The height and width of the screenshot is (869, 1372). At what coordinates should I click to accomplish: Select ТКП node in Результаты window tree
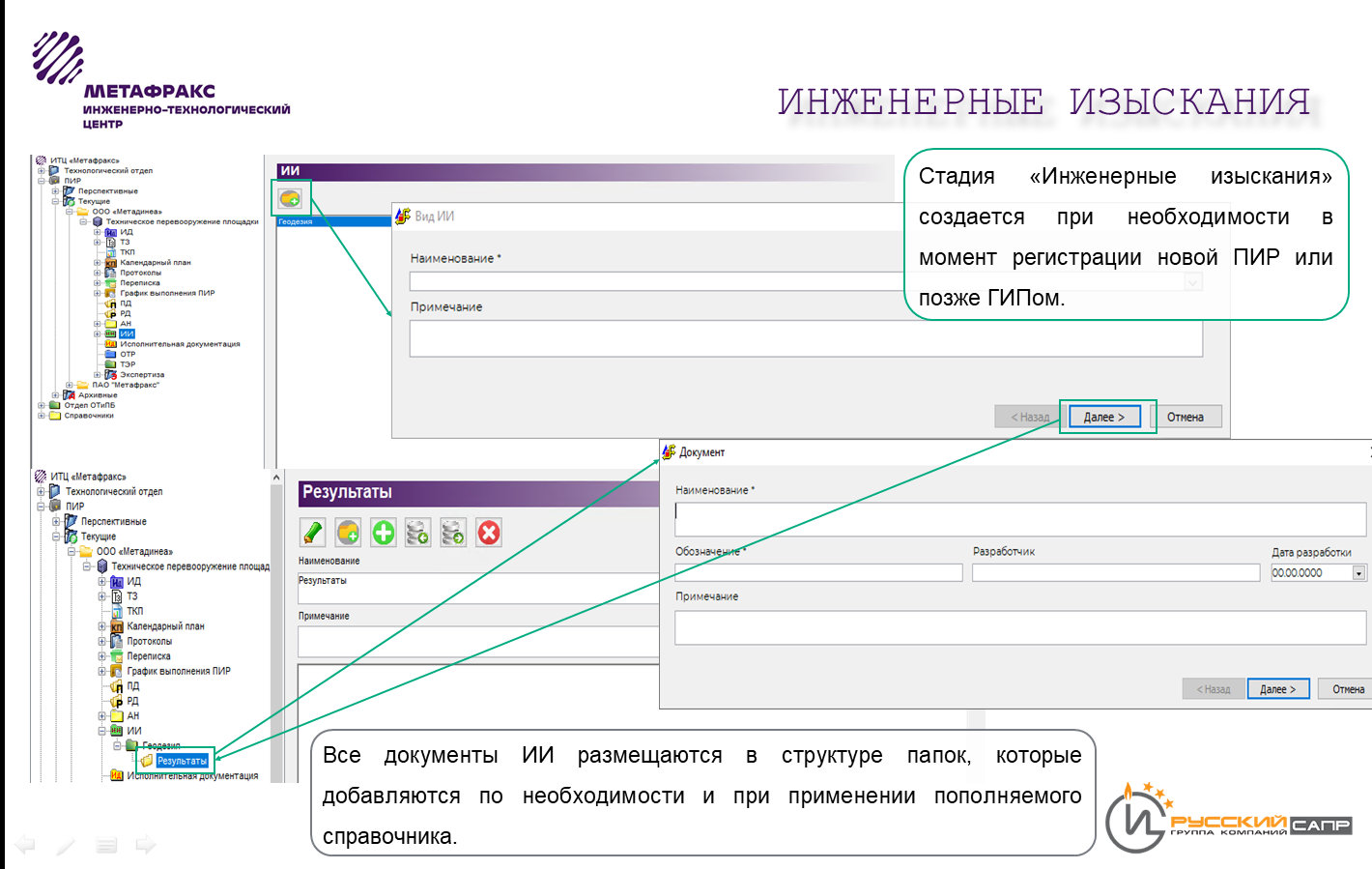pyautogui.click(x=135, y=611)
